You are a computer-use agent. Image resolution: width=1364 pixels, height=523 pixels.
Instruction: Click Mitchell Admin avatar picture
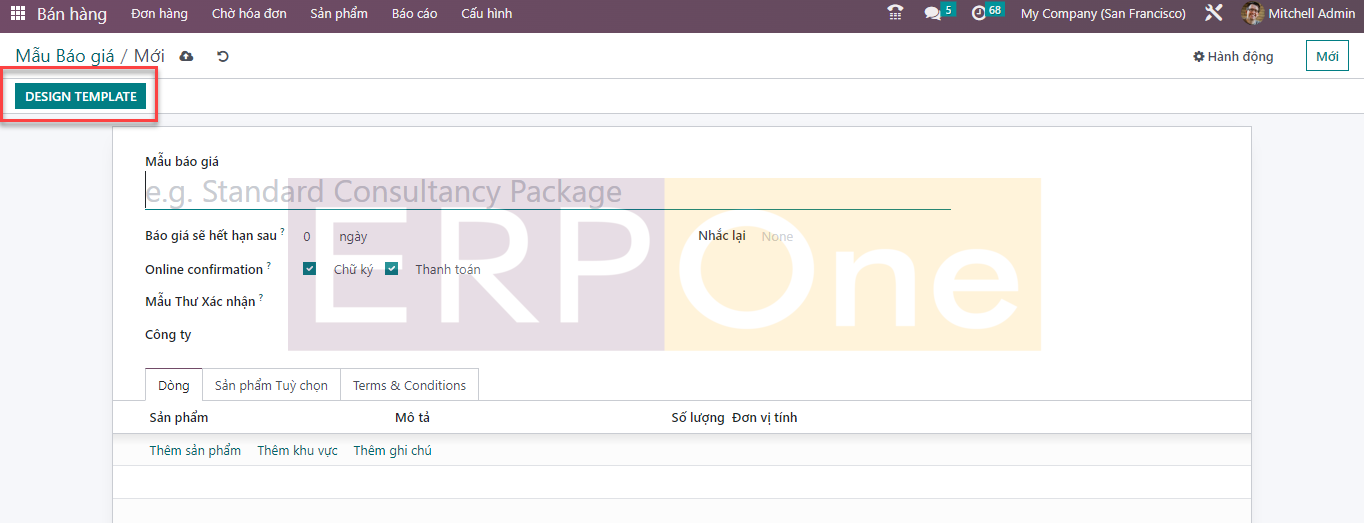pos(1252,14)
